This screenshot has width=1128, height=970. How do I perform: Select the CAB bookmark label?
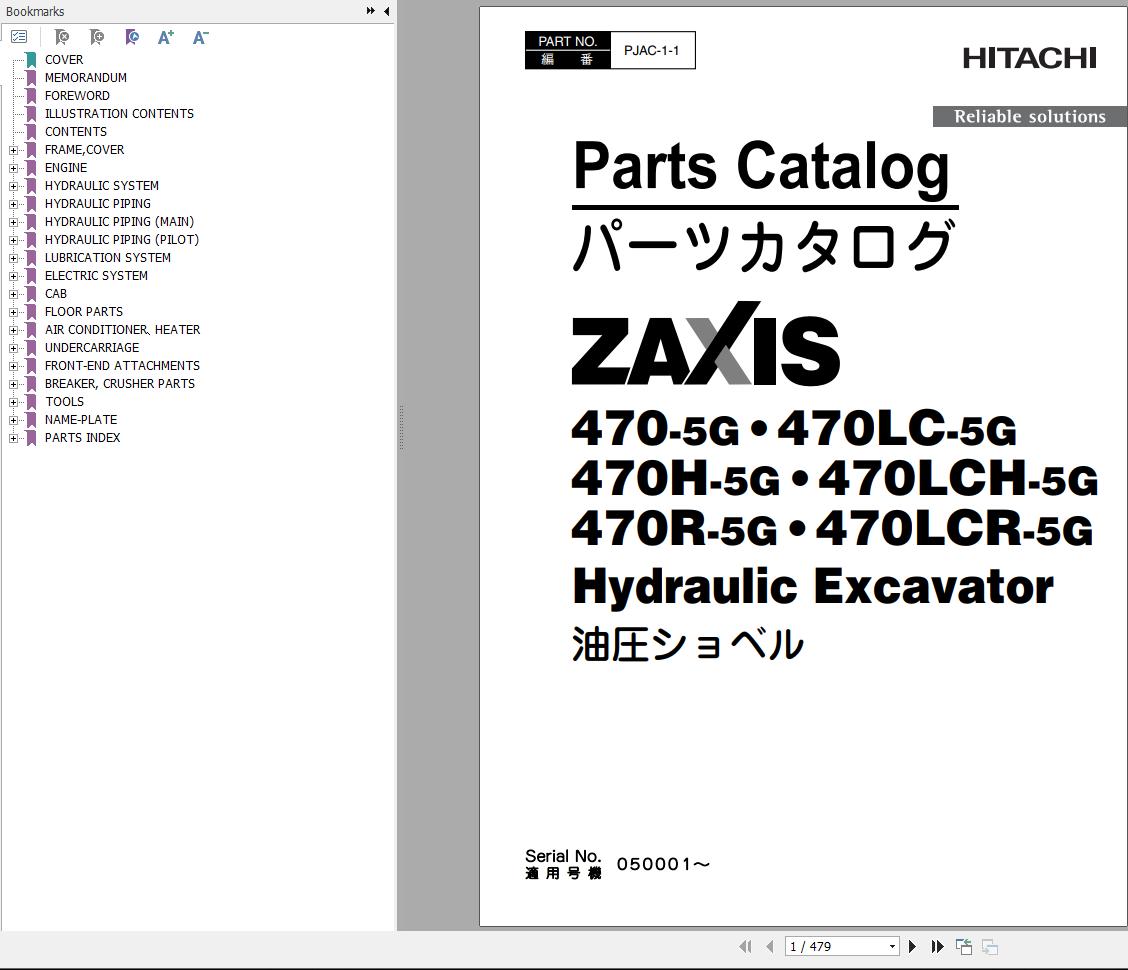click(x=55, y=294)
